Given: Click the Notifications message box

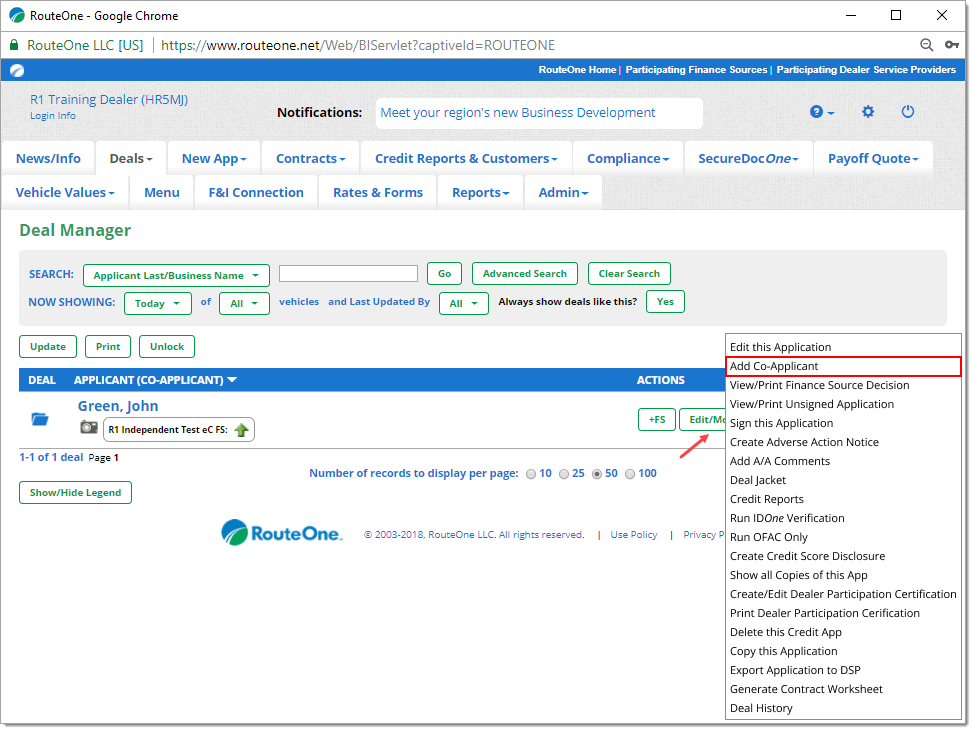Looking at the screenshot, I should tap(539, 113).
